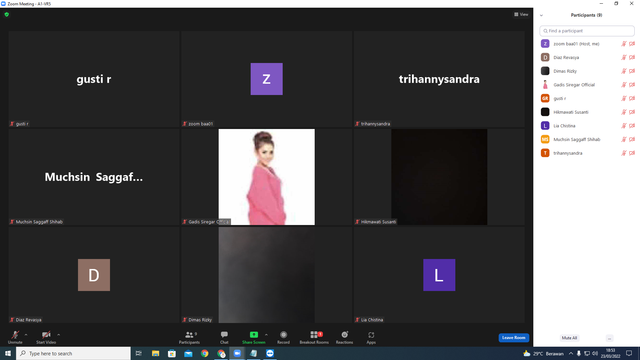The width and height of the screenshot is (640, 360).
Task: Open the Windows Start menu
Action: [x=8, y=353]
